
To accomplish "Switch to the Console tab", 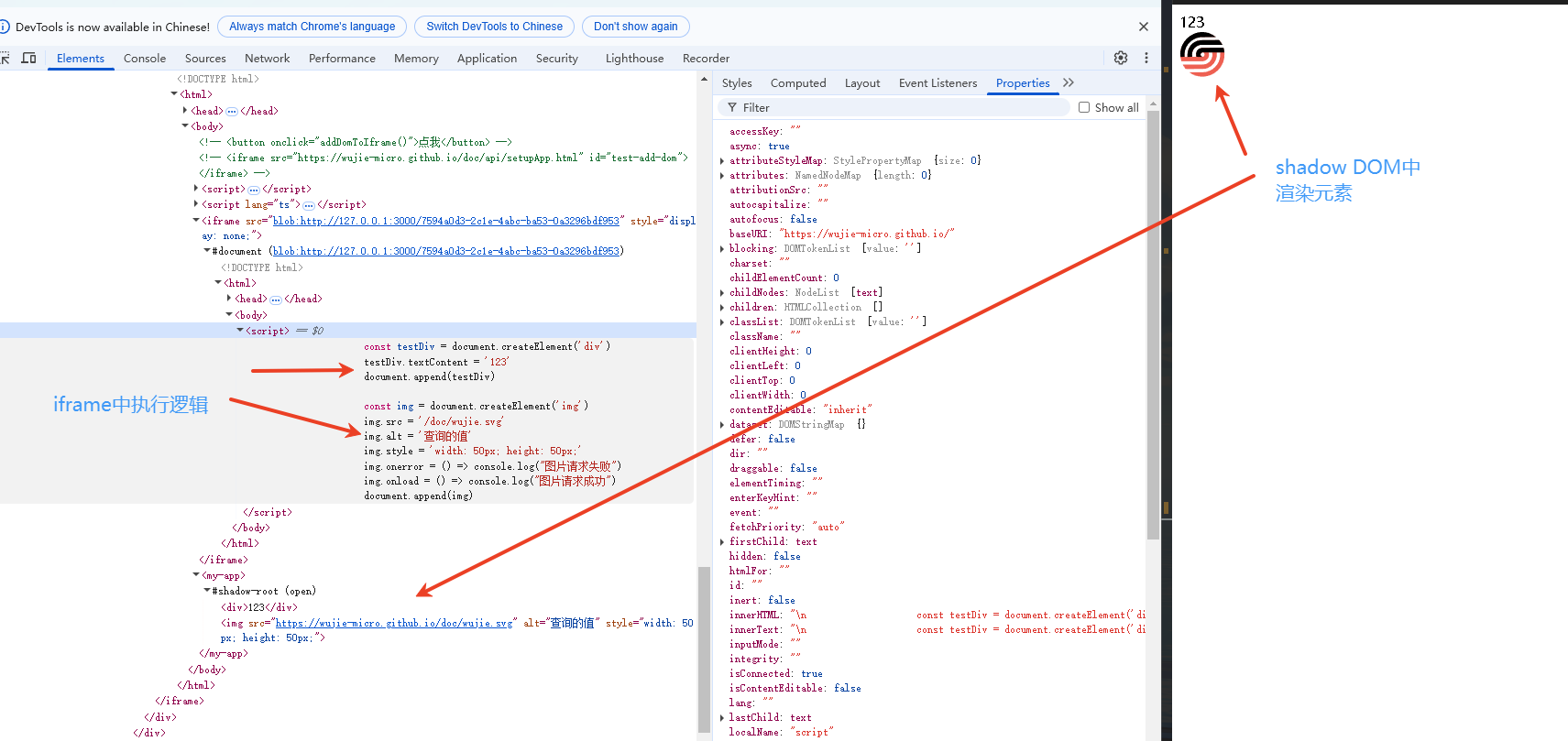I will pos(145,58).
